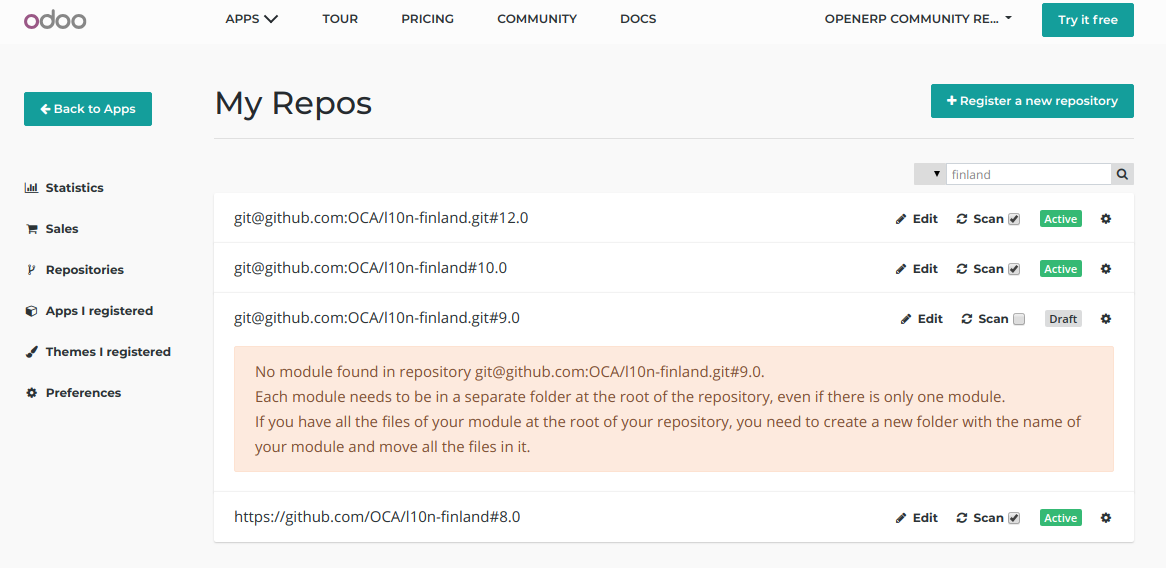Enable Scan checkbox for l10n-finland.git#9.0
Viewport: 1166px width, 568px height.
[x=1019, y=319]
